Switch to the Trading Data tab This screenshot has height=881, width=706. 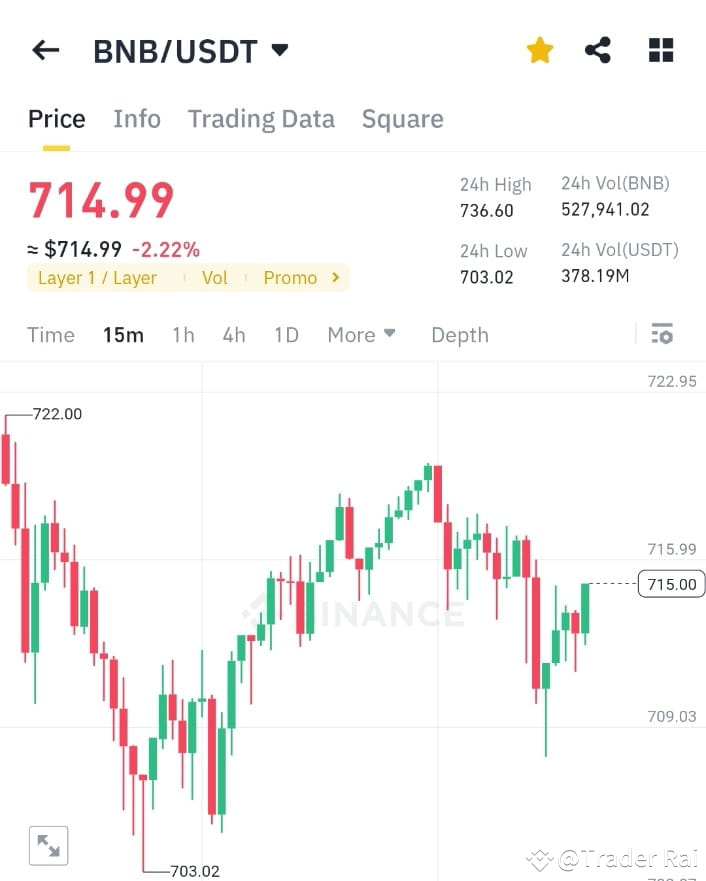(261, 118)
